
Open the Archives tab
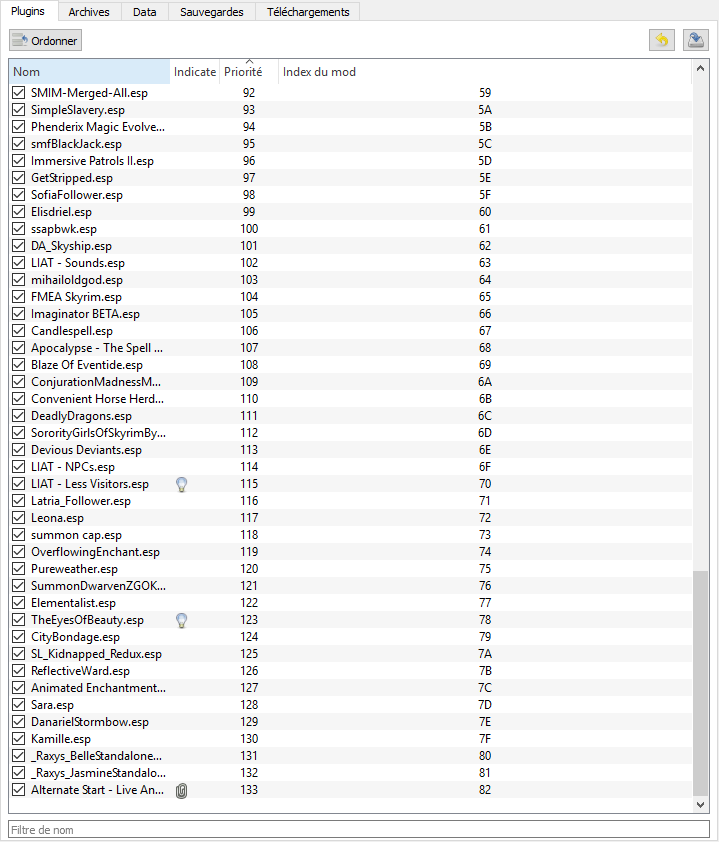click(x=89, y=12)
